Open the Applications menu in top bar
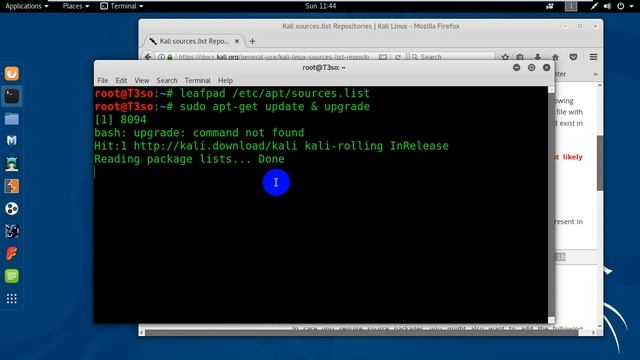This screenshot has width=640, height=360. (27, 6)
